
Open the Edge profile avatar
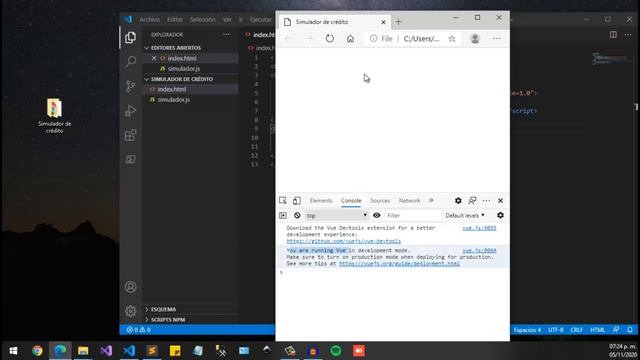[475, 38]
